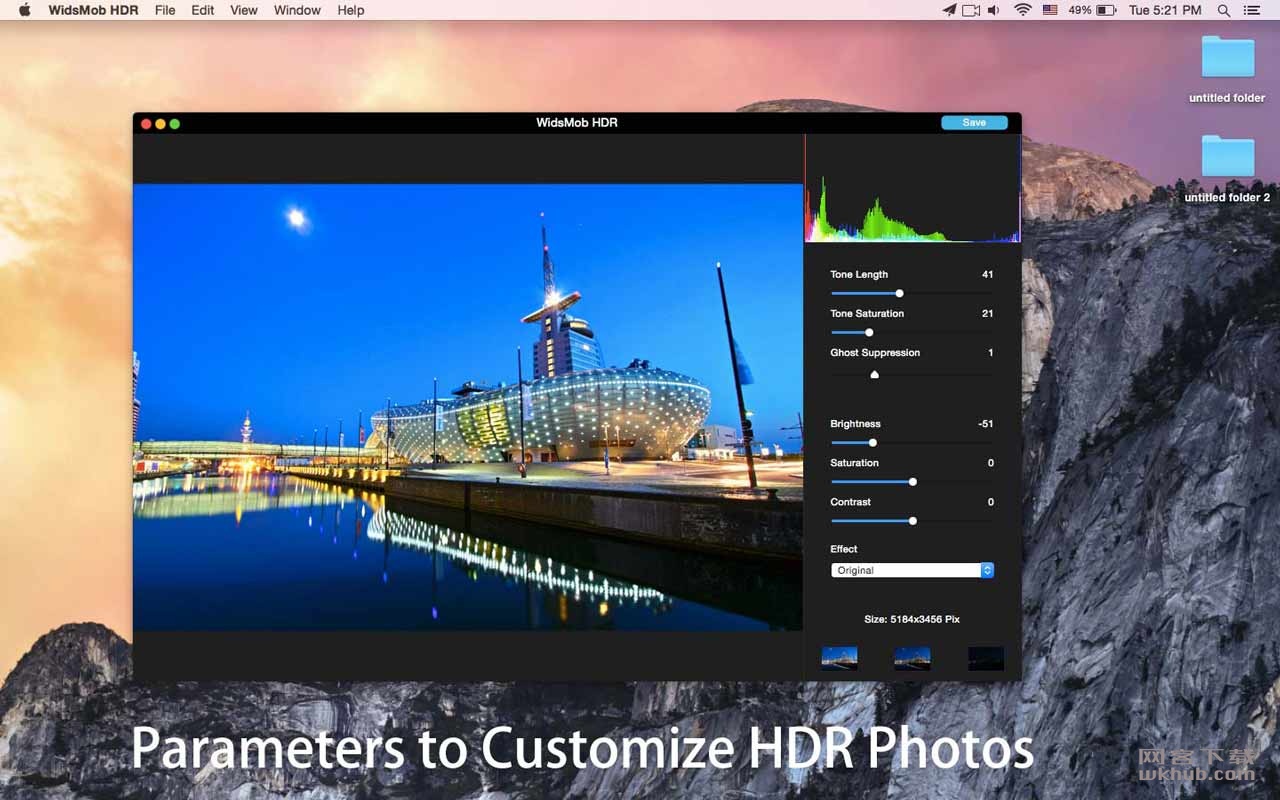
Task: Select the middle bracketed photo thumbnail
Action: click(x=912, y=658)
